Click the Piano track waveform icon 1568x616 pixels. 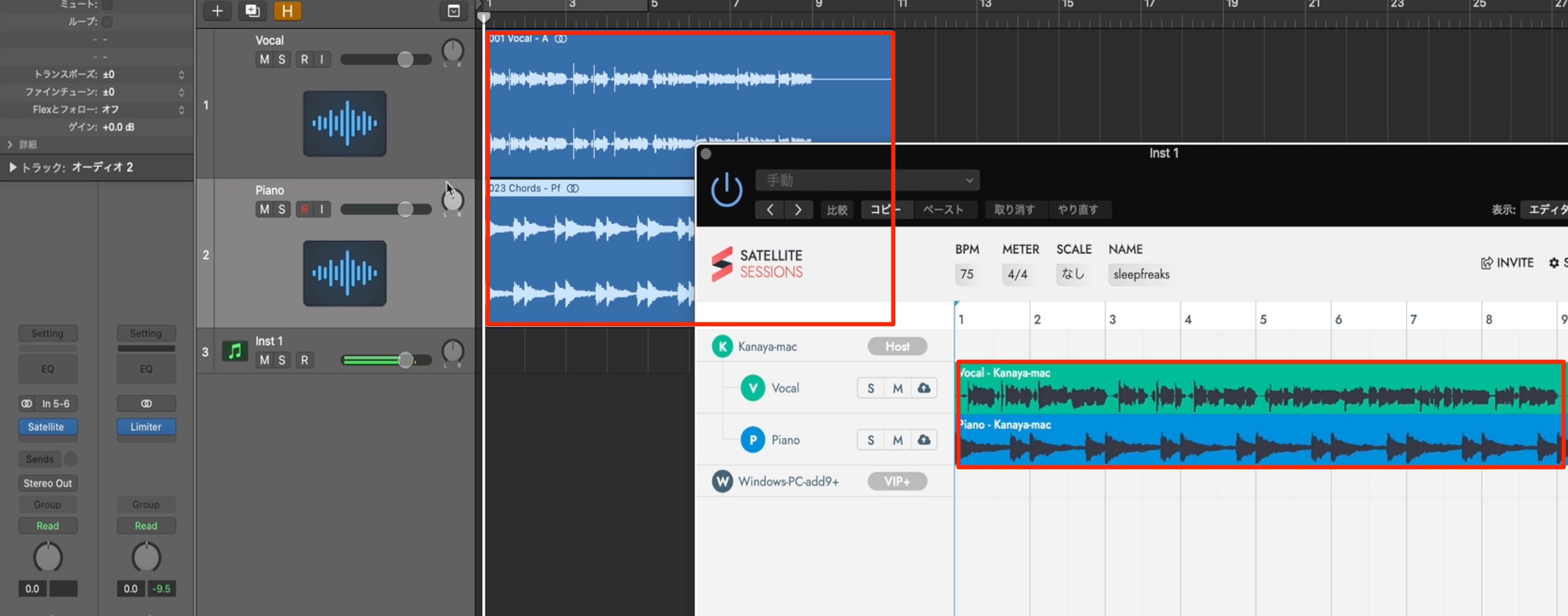(x=344, y=274)
